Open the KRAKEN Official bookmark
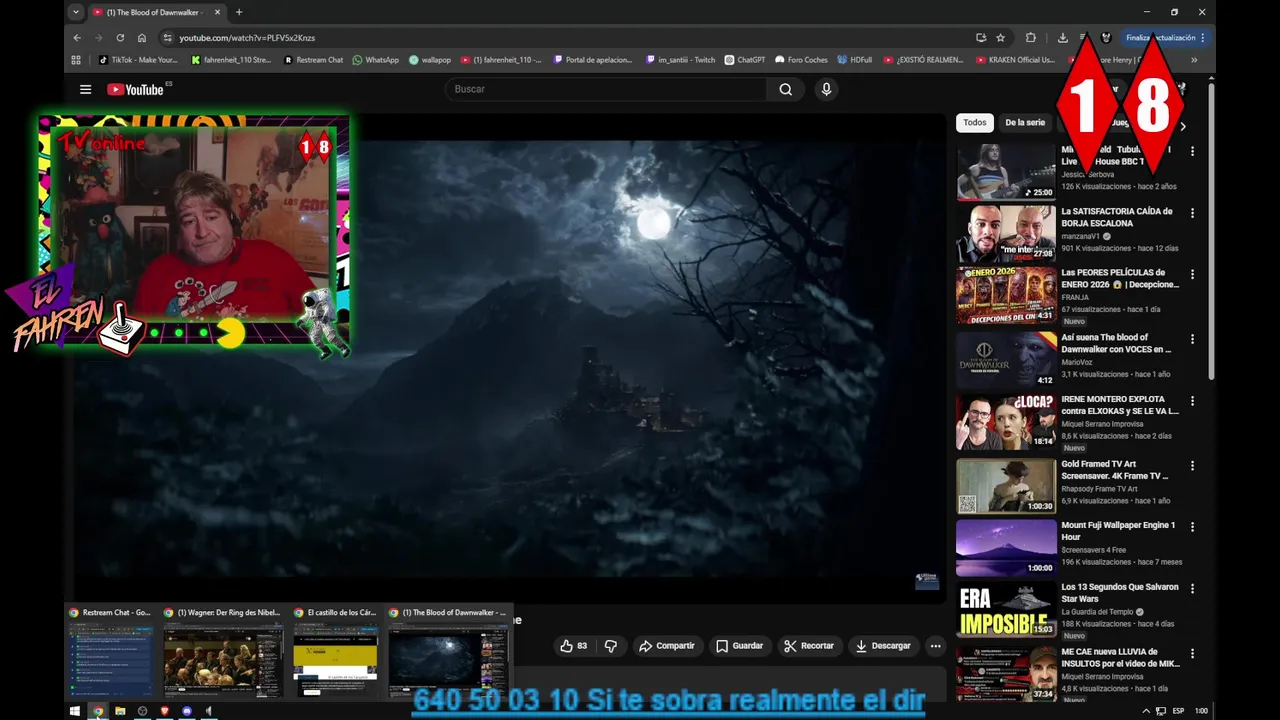 point(1013,60)
